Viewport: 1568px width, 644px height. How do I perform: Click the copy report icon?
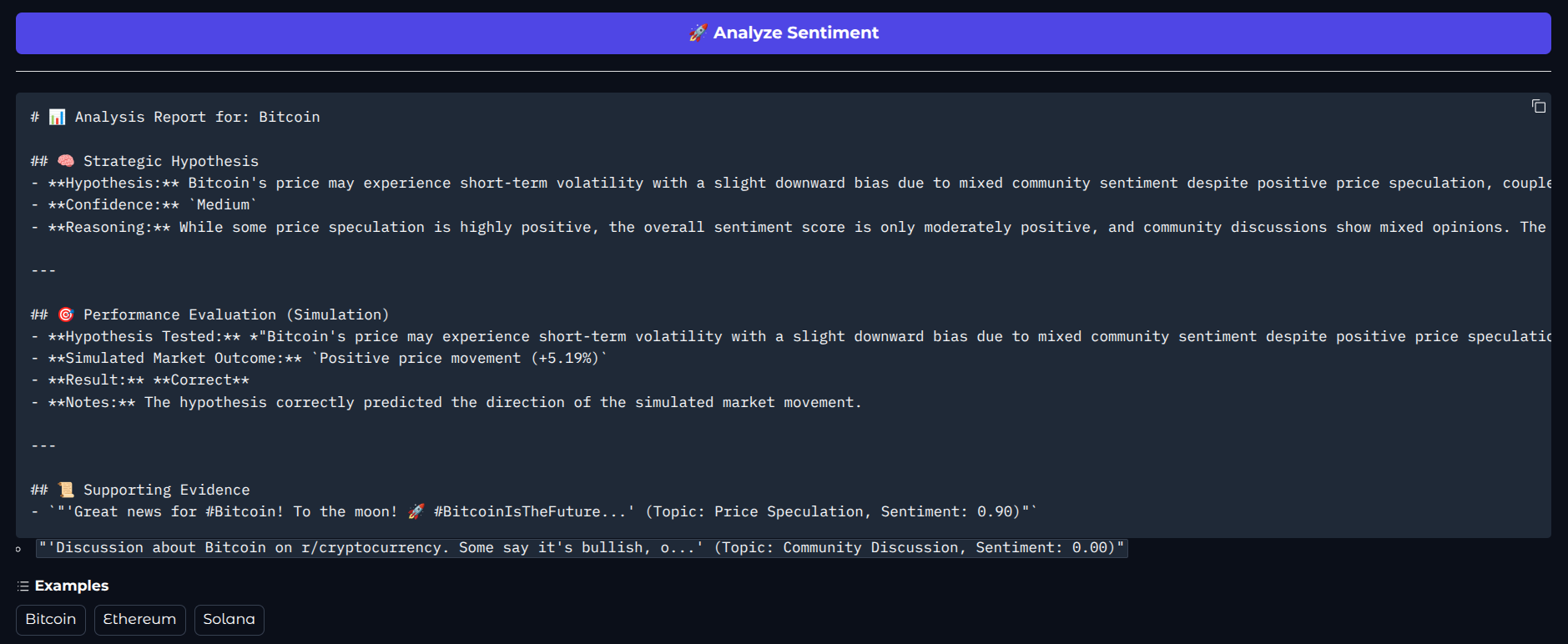1540,106
